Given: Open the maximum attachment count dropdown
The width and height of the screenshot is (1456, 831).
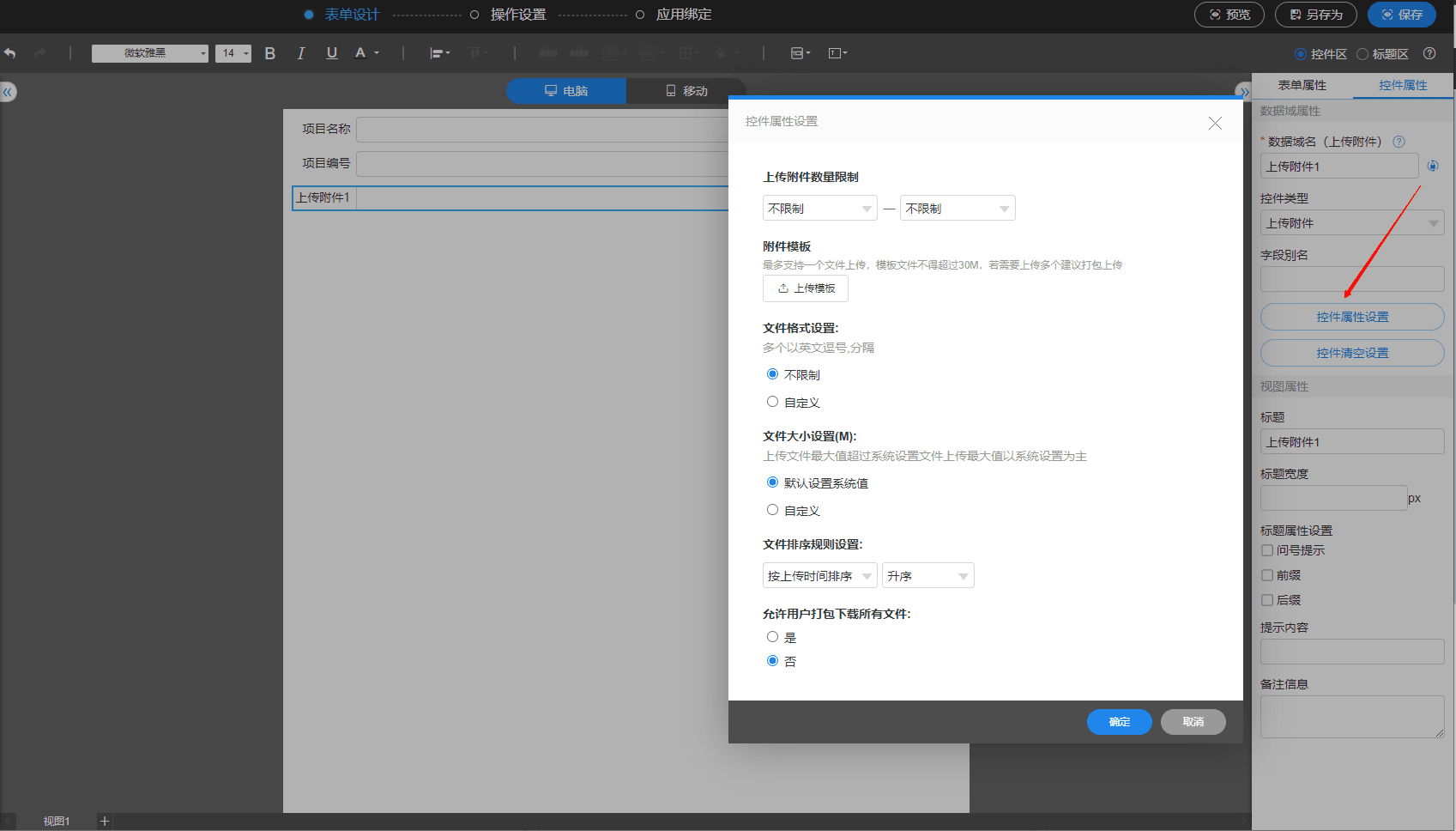Looking at the screenshot, I should (x=958, y=209).
